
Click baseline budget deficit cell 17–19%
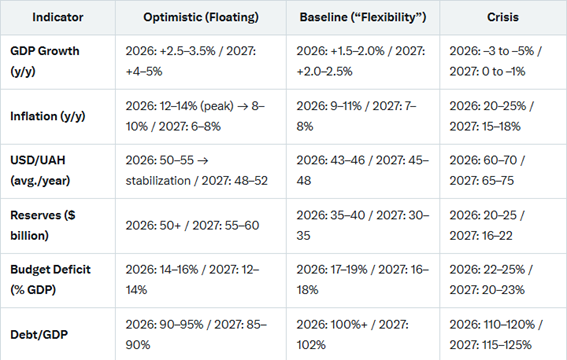(363, 279)
